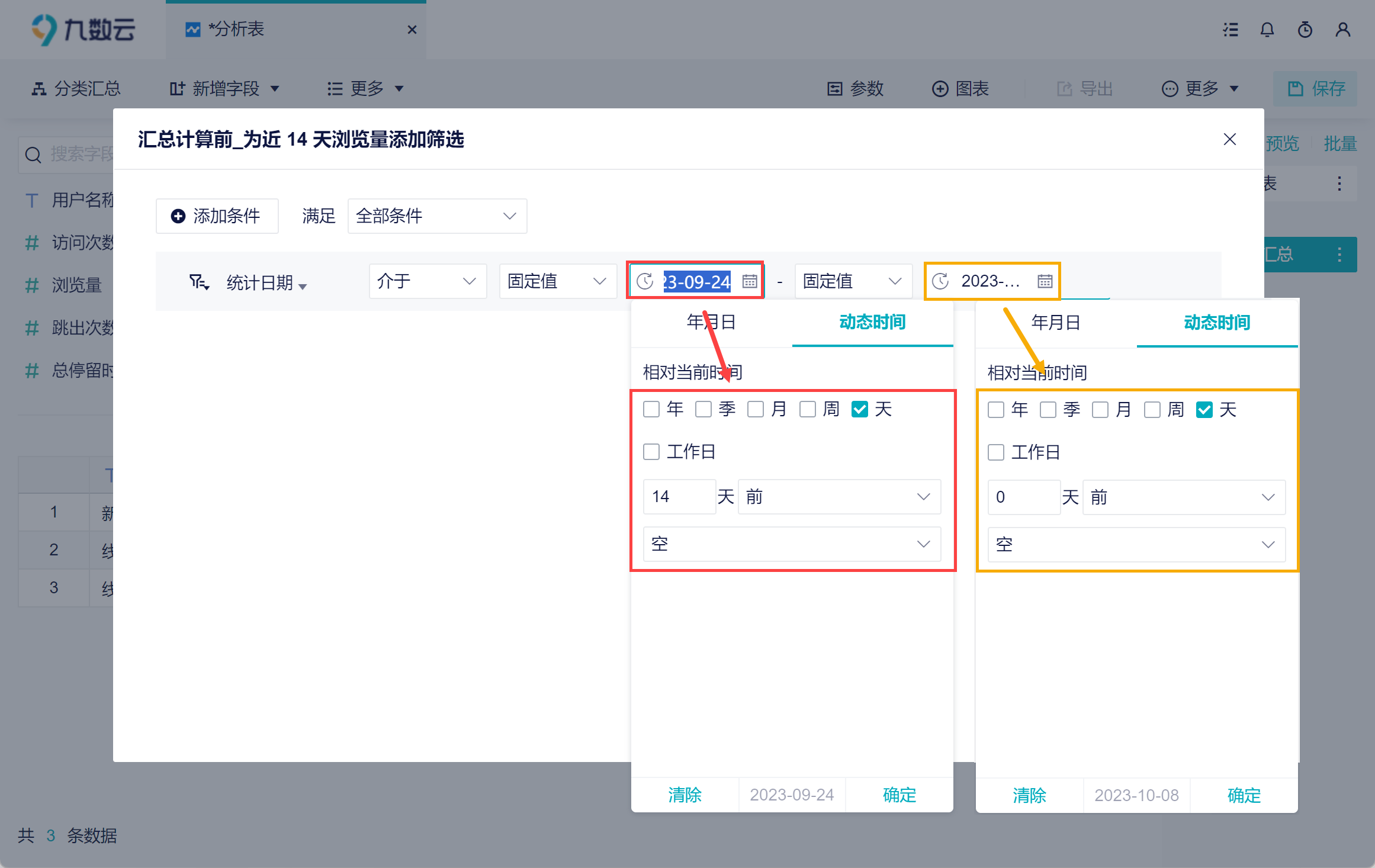Click 添加条件 button
The width and height of the screenshot is (1375, 868).
point(217,216)
